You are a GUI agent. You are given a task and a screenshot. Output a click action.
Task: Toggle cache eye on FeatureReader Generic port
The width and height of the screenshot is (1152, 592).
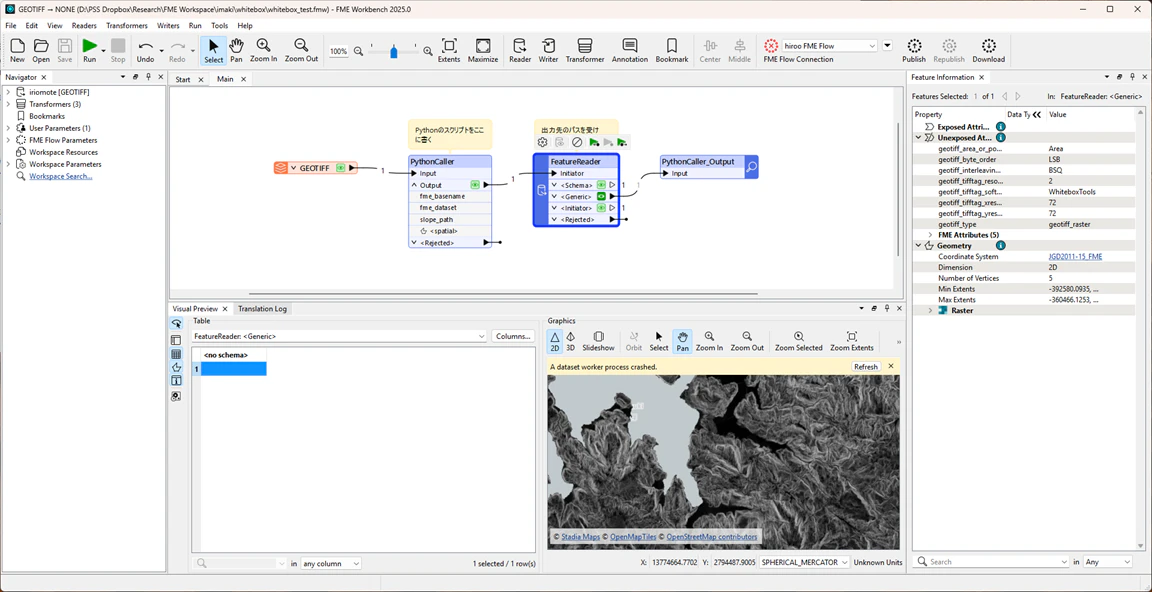(601, 196)
